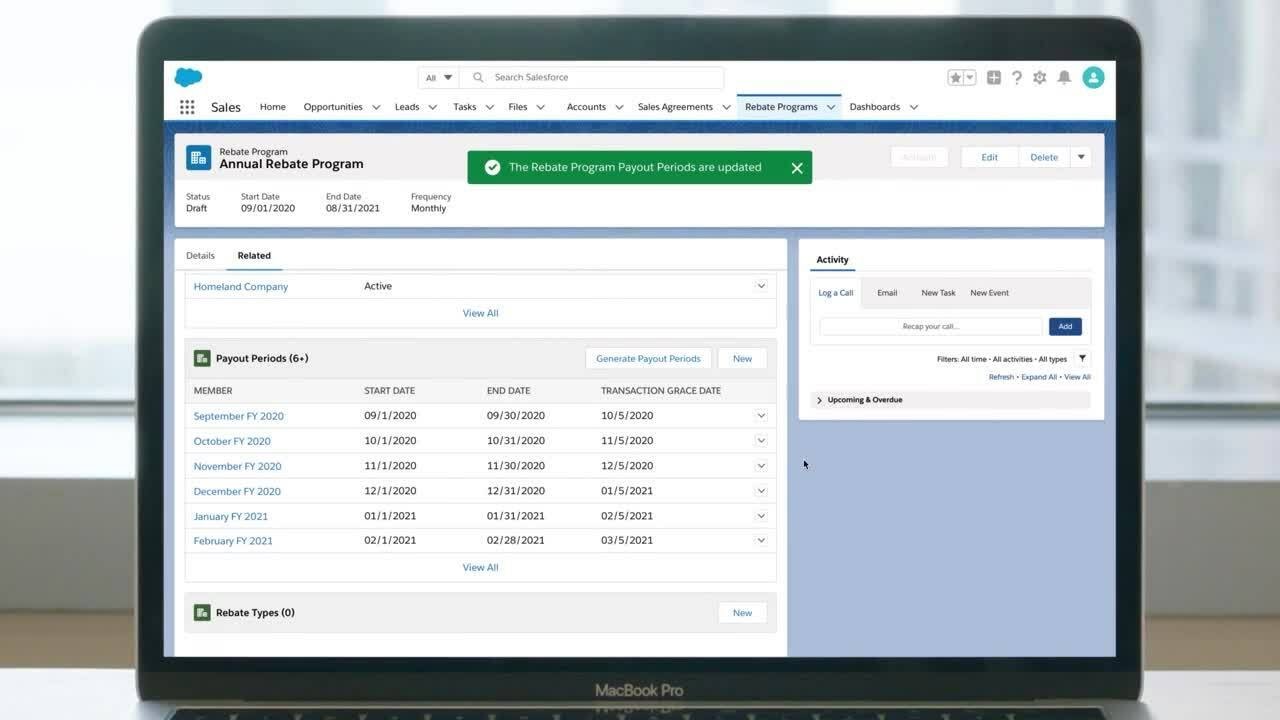Open more record actions dropdown beside Delete
The height and width of the screenshot is (720, 1280).
point(1081,157)
